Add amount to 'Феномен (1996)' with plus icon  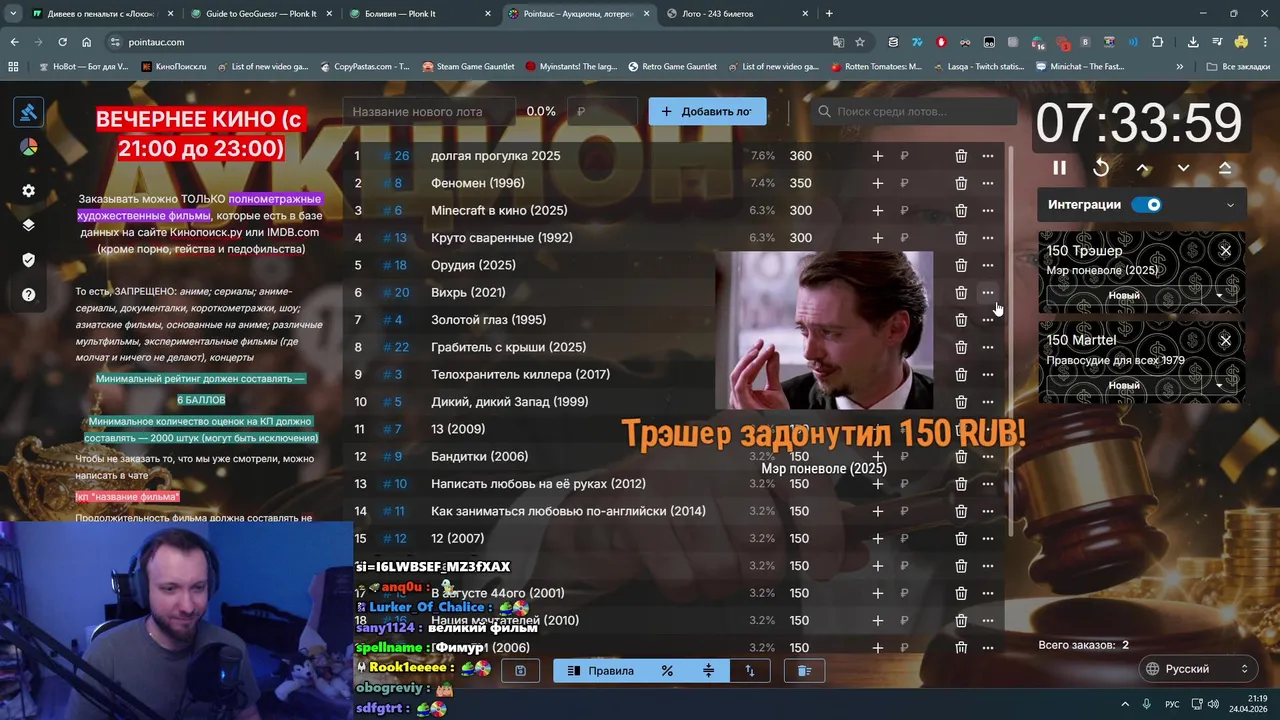[x=877, y=183]
